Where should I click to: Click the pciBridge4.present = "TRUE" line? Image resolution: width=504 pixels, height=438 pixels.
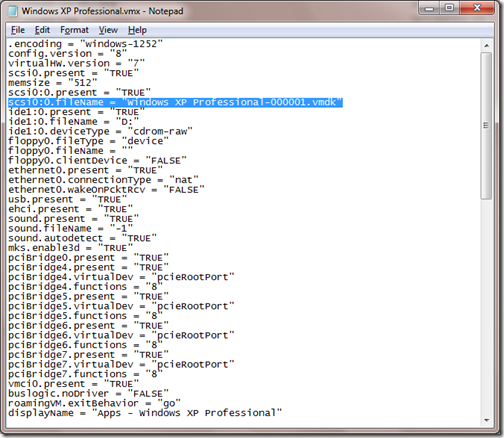click(x=88, y=267)
